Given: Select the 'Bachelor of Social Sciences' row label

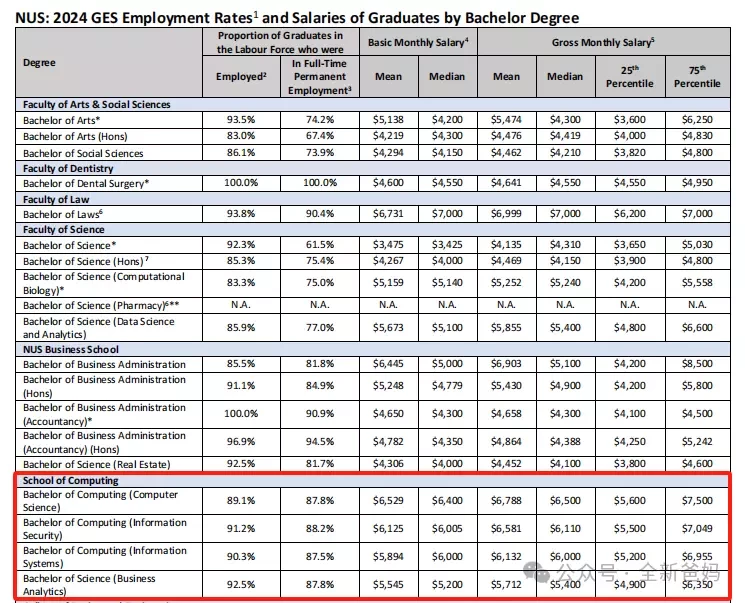Looking at the screenshot, I should (83, 153).
